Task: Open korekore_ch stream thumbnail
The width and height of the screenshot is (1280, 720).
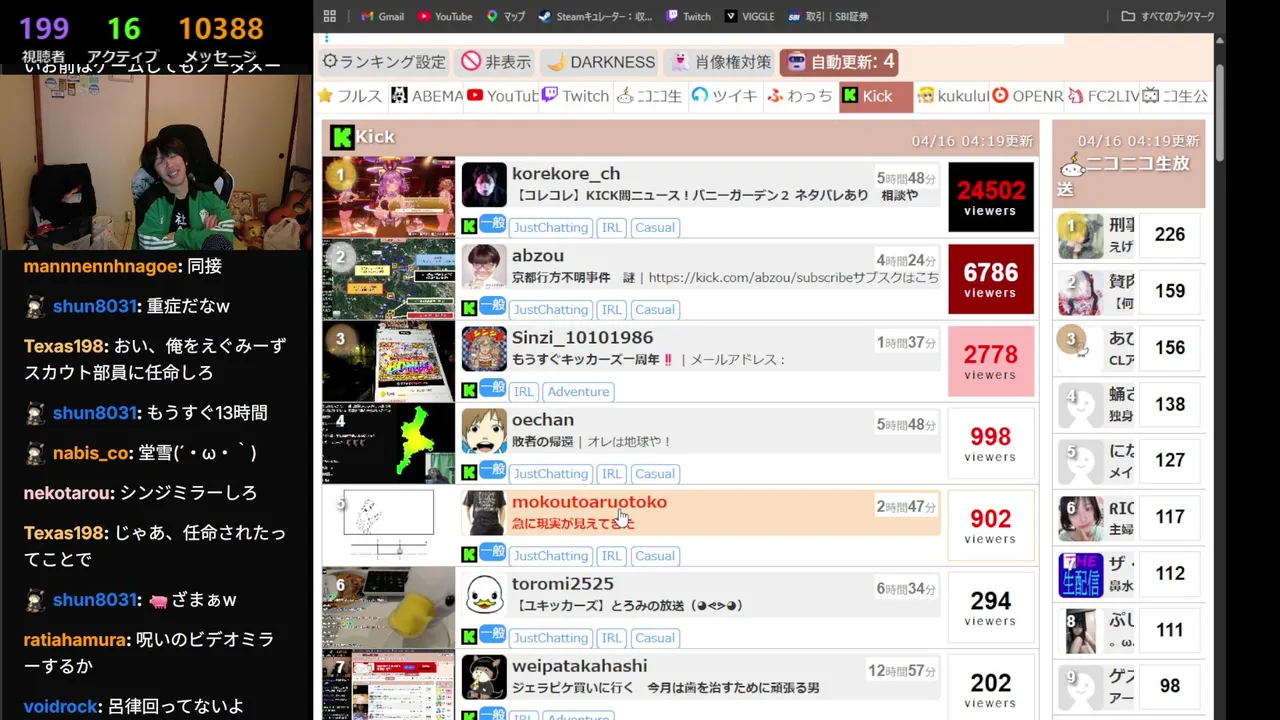Action: [388, 197]
